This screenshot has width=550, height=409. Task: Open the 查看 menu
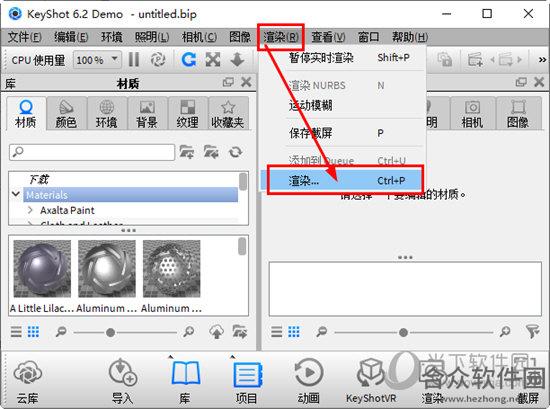[x=328, y=36]
